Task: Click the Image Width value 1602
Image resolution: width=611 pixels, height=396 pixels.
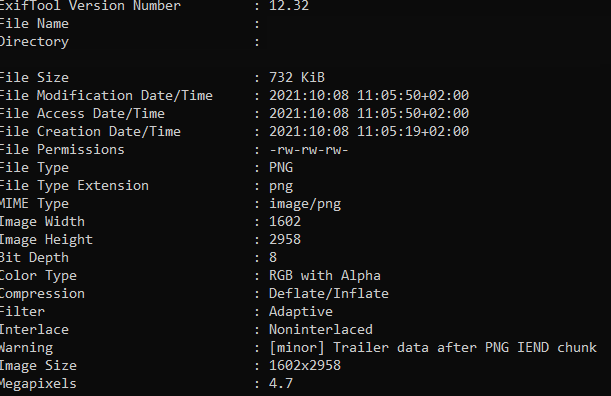Action: (285, 221)
